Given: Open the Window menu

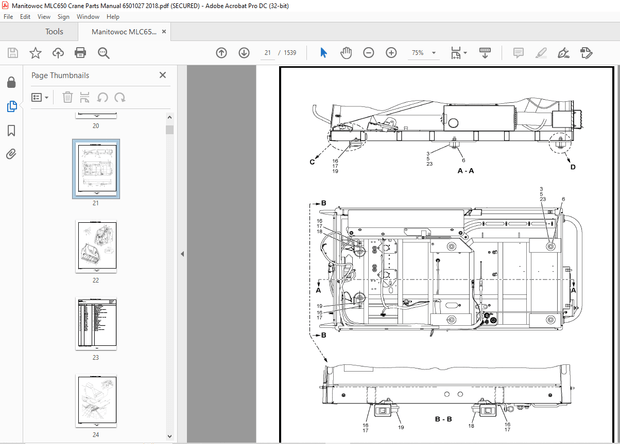Looking at the screenshot, I should tap(88, 17).
